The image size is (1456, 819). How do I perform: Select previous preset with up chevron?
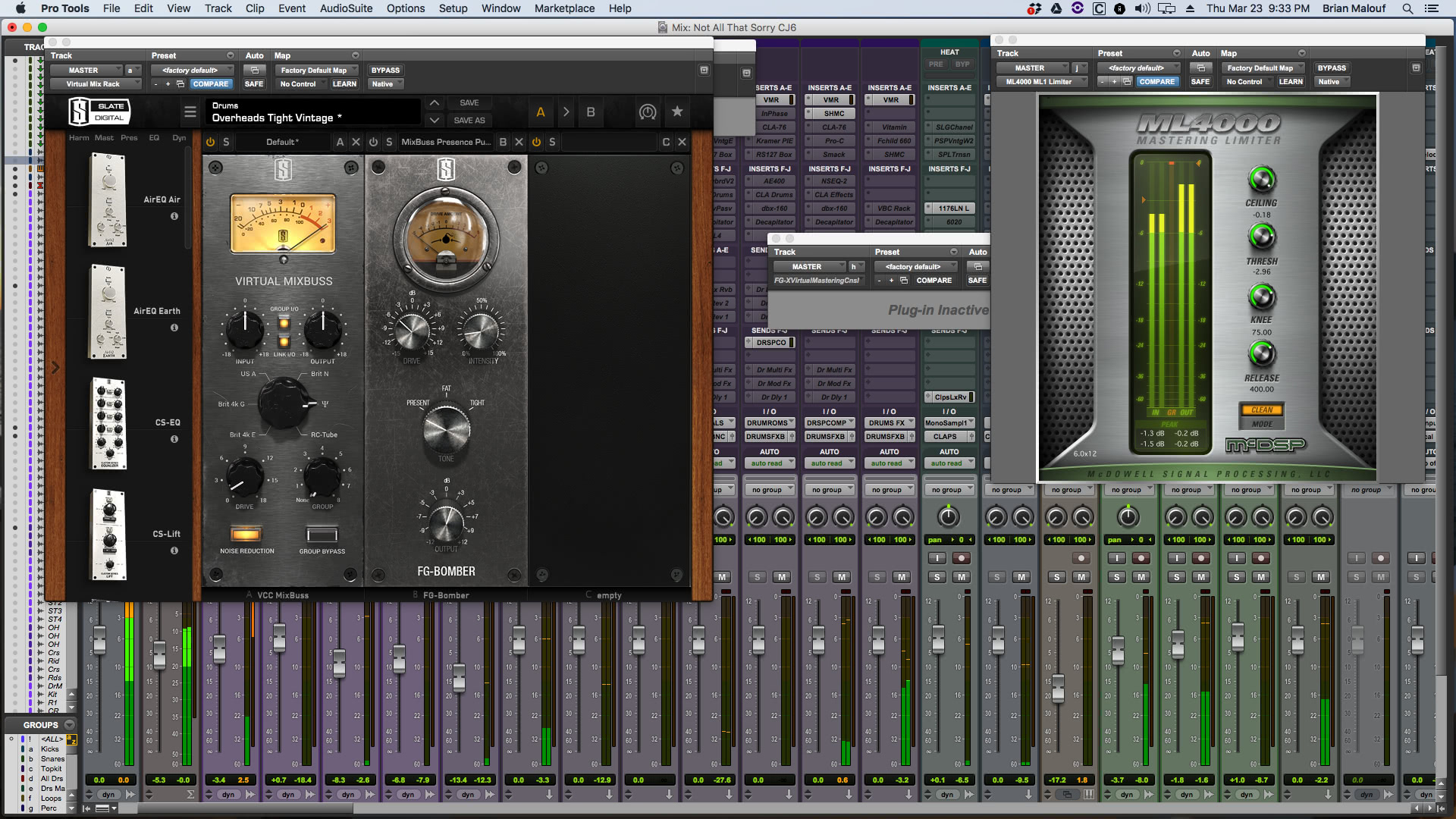[x=434, y=102]
